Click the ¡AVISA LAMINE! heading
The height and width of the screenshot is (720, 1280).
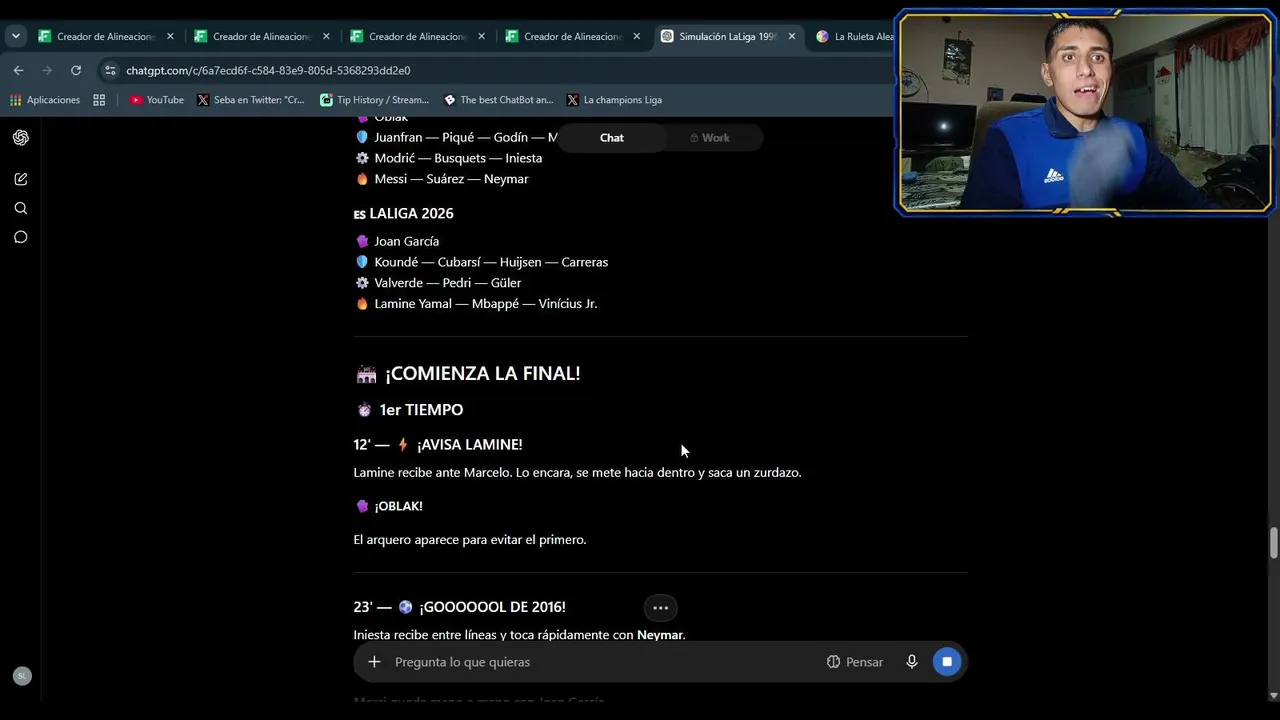pos(470,445)
